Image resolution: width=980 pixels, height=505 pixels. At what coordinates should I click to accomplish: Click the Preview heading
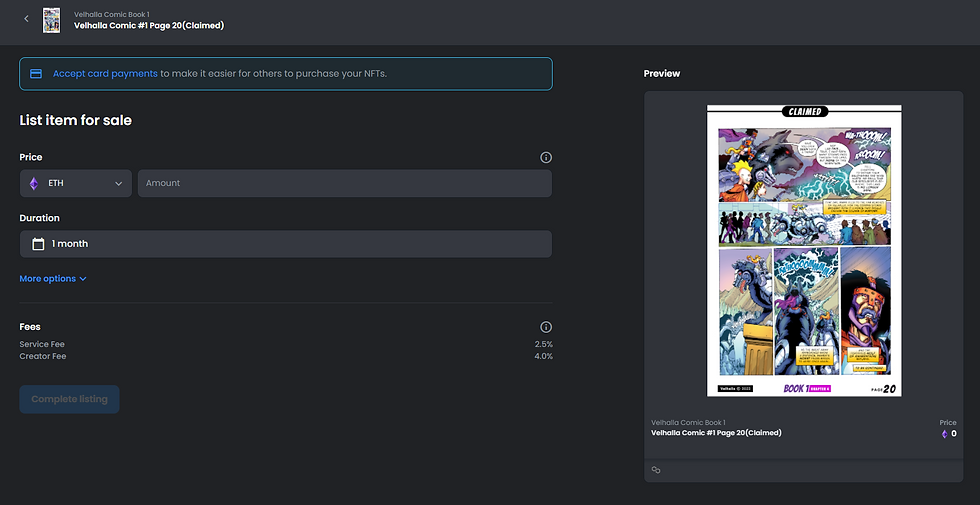662,74
